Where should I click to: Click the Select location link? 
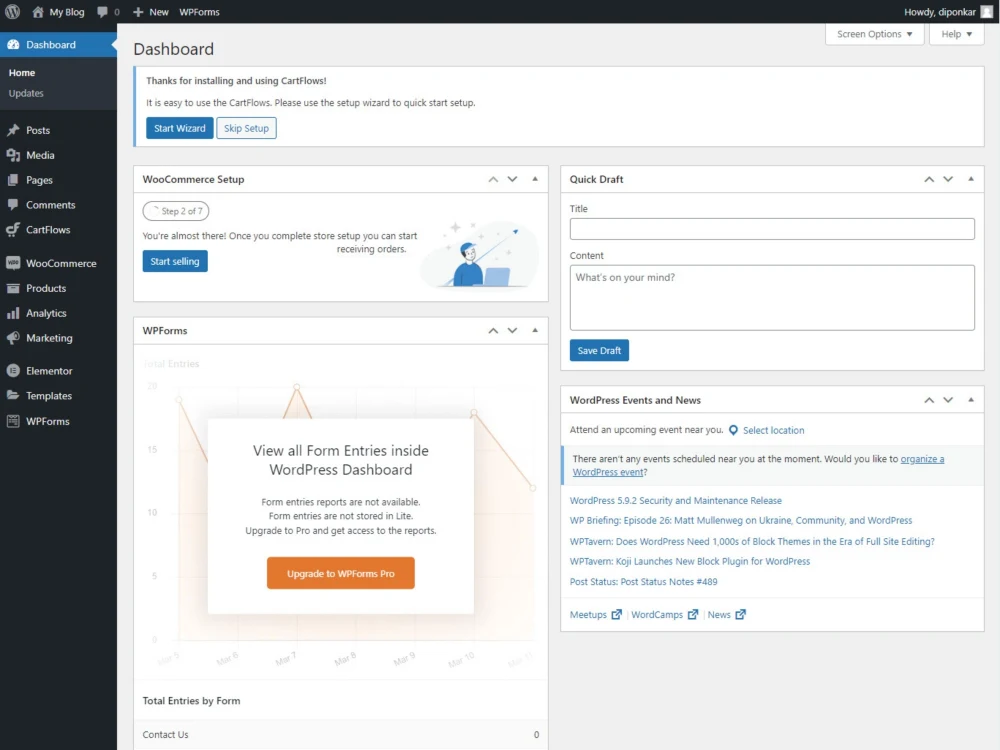(773, 430)
